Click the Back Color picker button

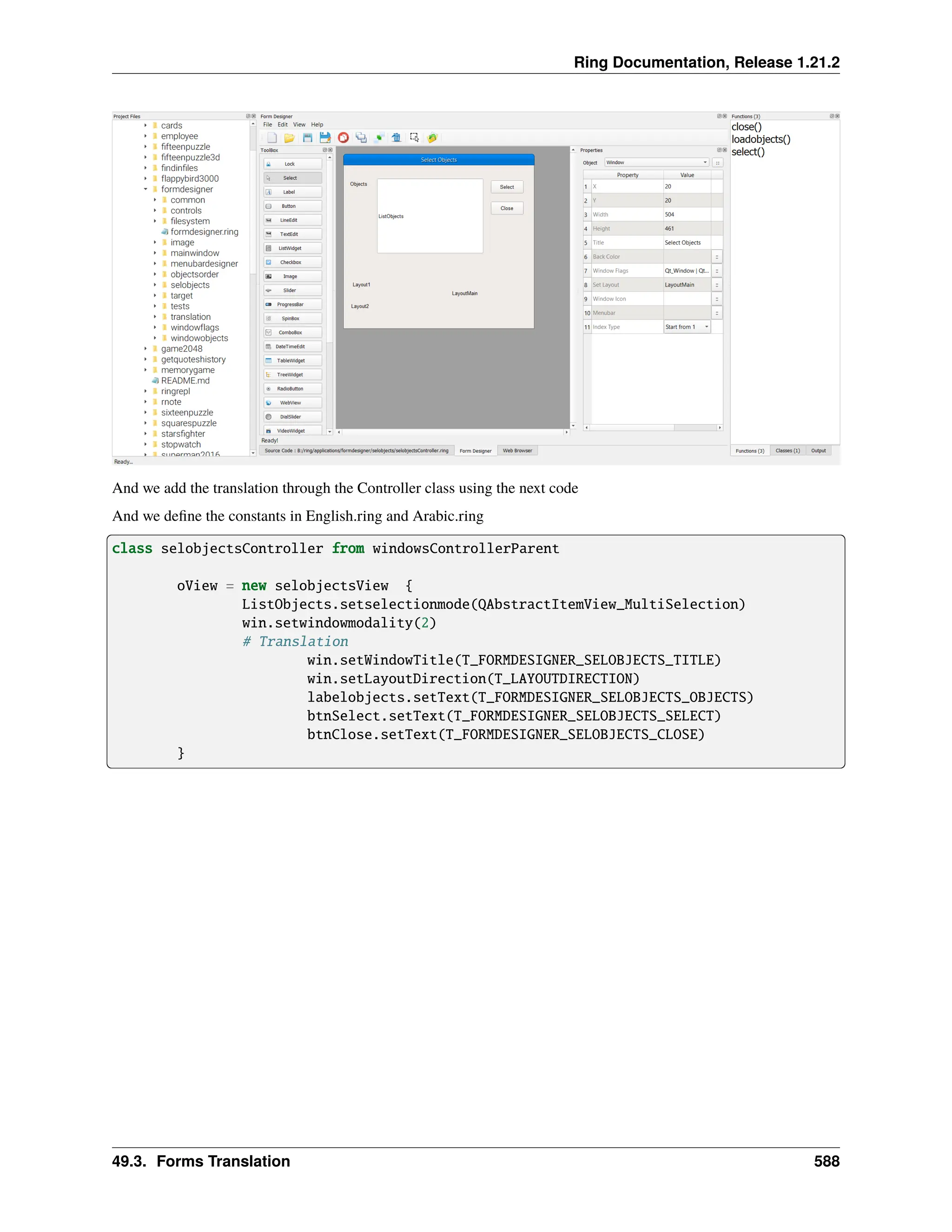click(x=717, y=257)
